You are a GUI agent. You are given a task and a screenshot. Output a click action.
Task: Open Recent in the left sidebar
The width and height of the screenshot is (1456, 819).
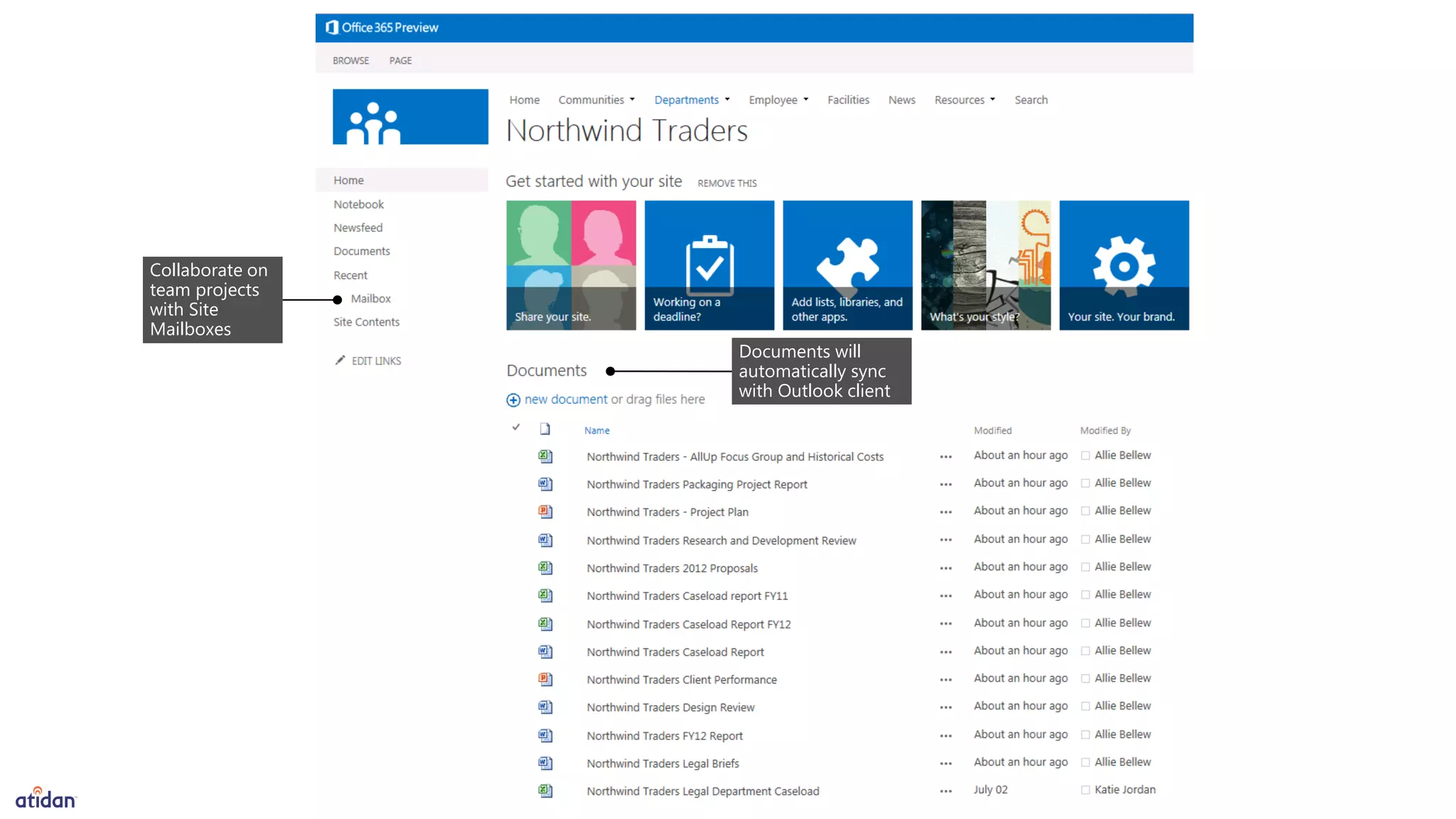point(350,275)
